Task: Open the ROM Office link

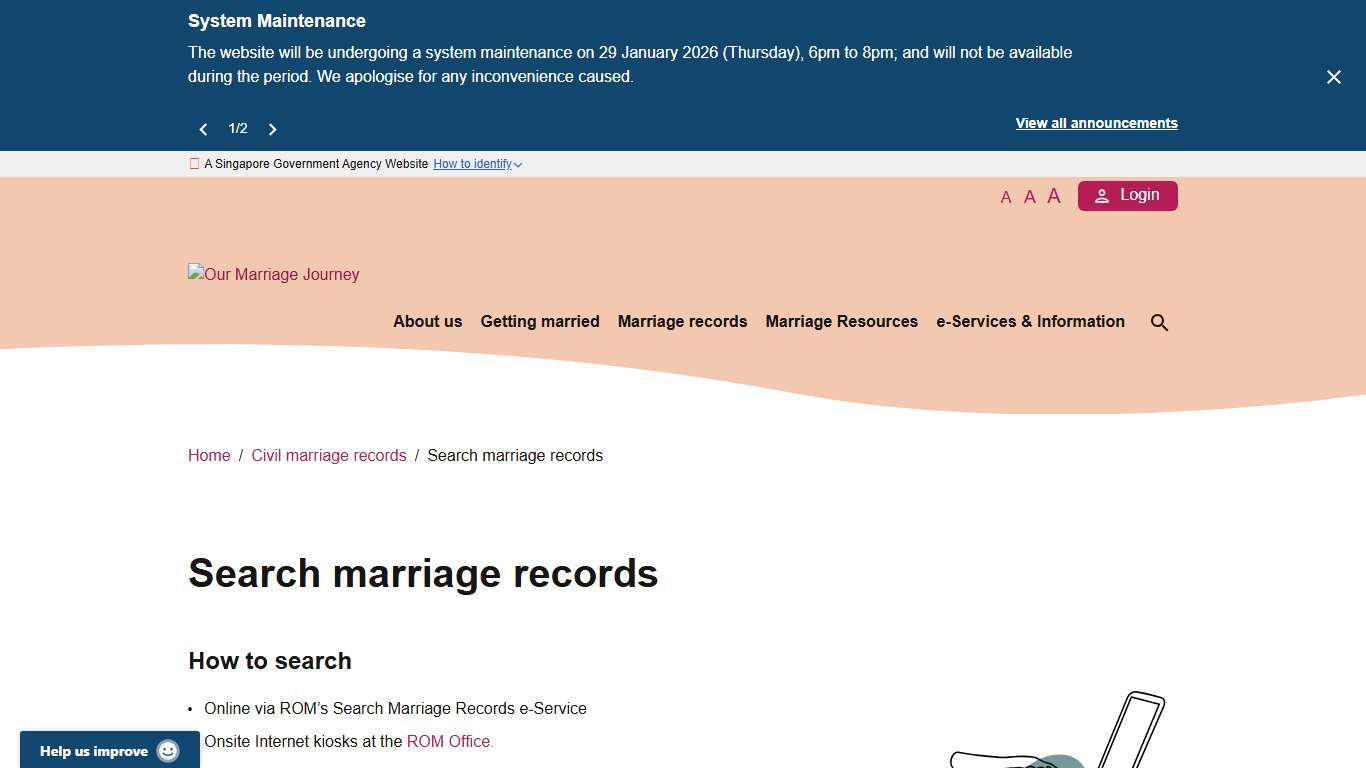Action: click(x=449, y=741)
